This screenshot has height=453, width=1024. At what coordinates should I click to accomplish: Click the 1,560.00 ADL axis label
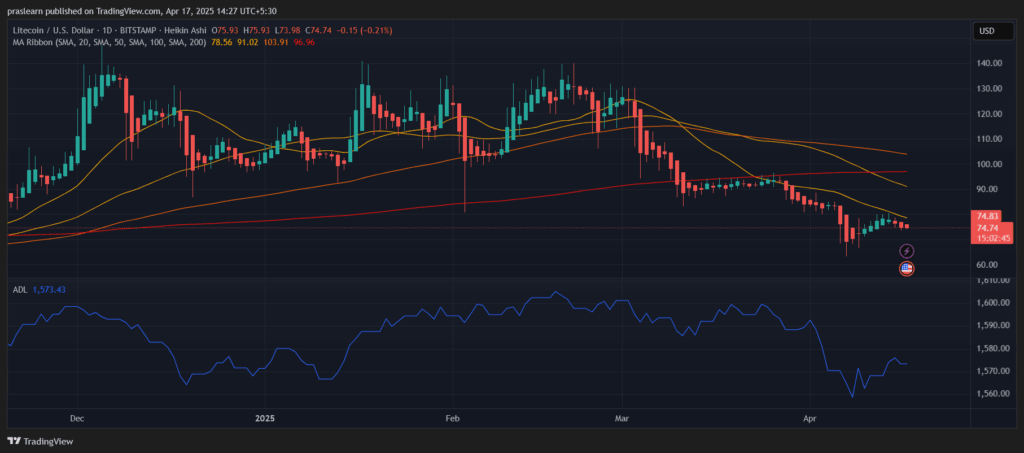[993, 394]
